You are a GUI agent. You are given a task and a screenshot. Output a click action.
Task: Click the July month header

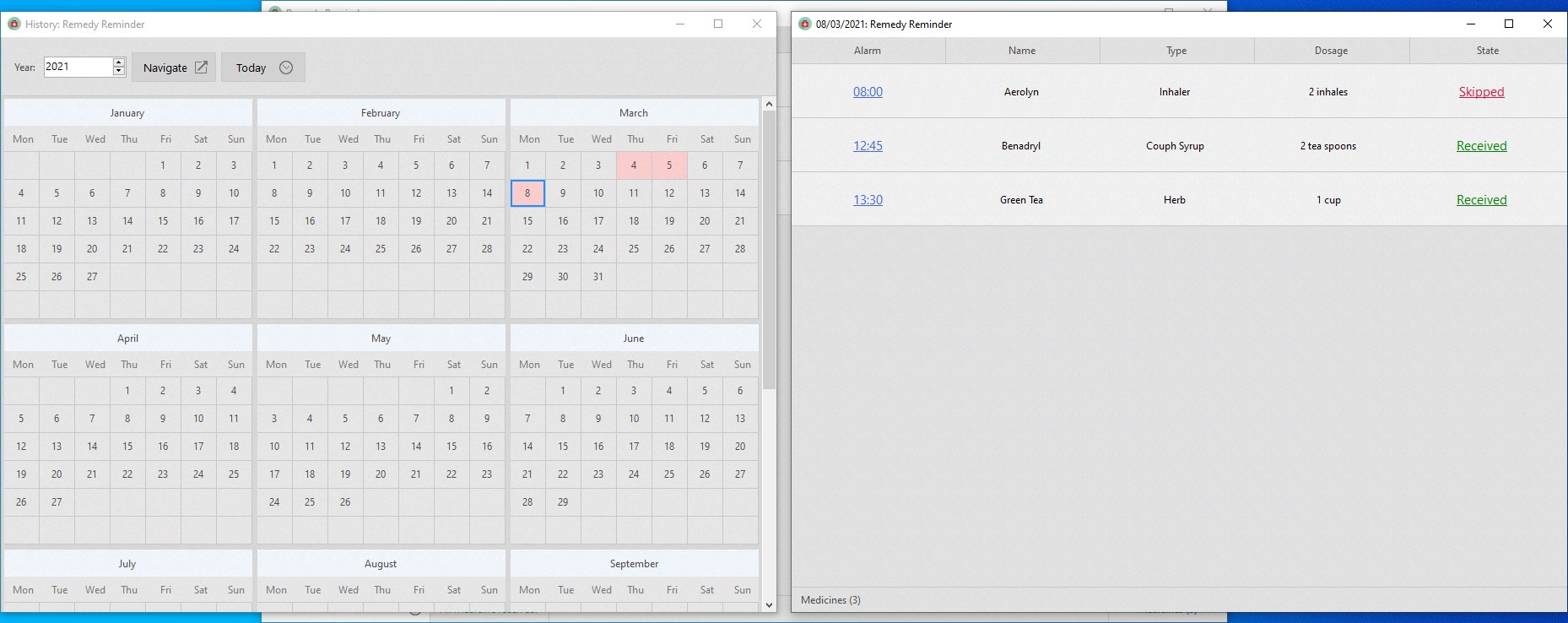127,564
